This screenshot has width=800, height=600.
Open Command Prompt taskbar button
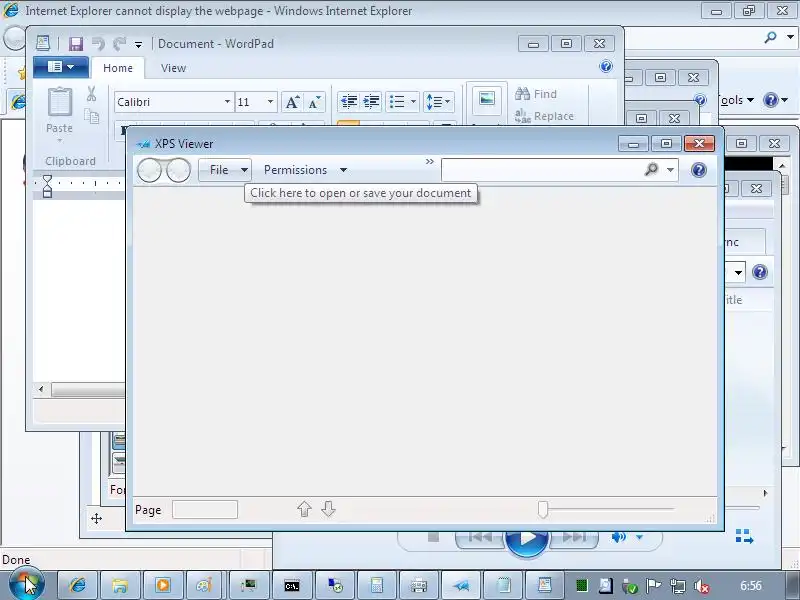coord(291,586)
